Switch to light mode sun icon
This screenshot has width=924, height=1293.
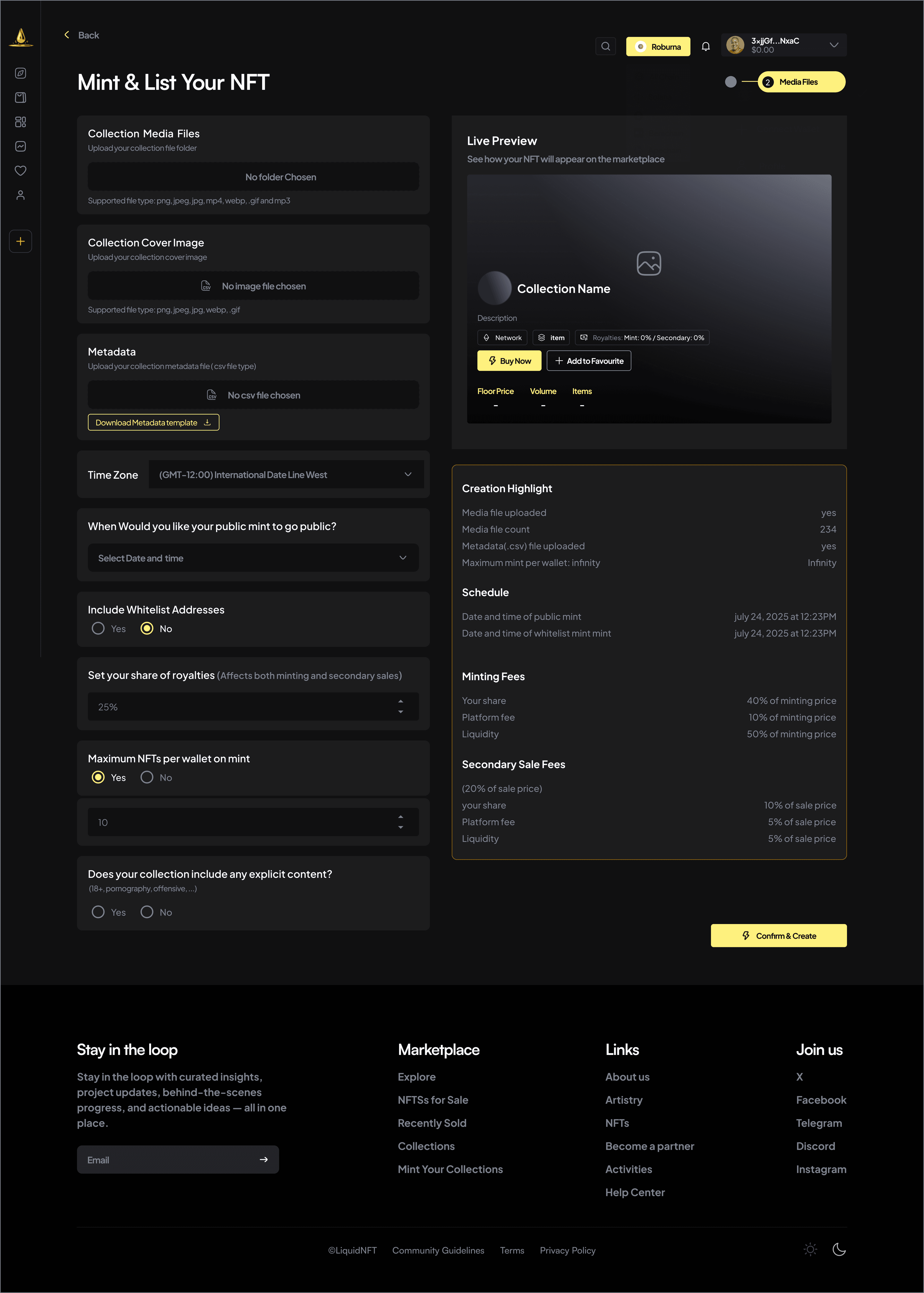(810, 1249)
